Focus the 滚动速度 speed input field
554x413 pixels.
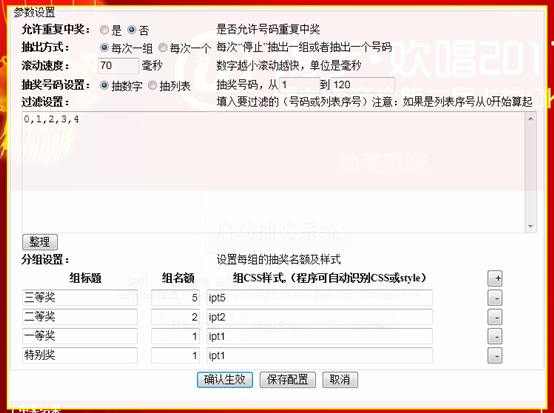118,66
